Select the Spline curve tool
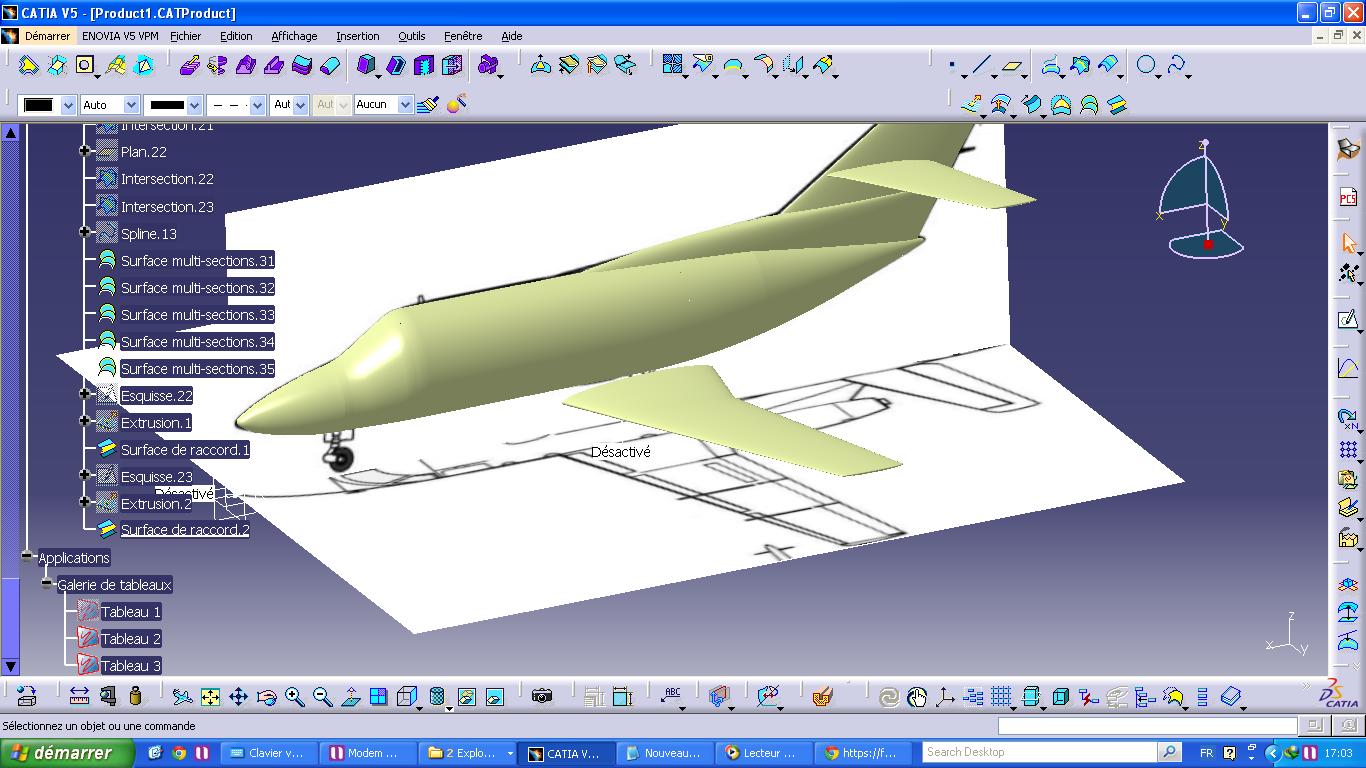Screen dimensions: 1366x768 1177,66
